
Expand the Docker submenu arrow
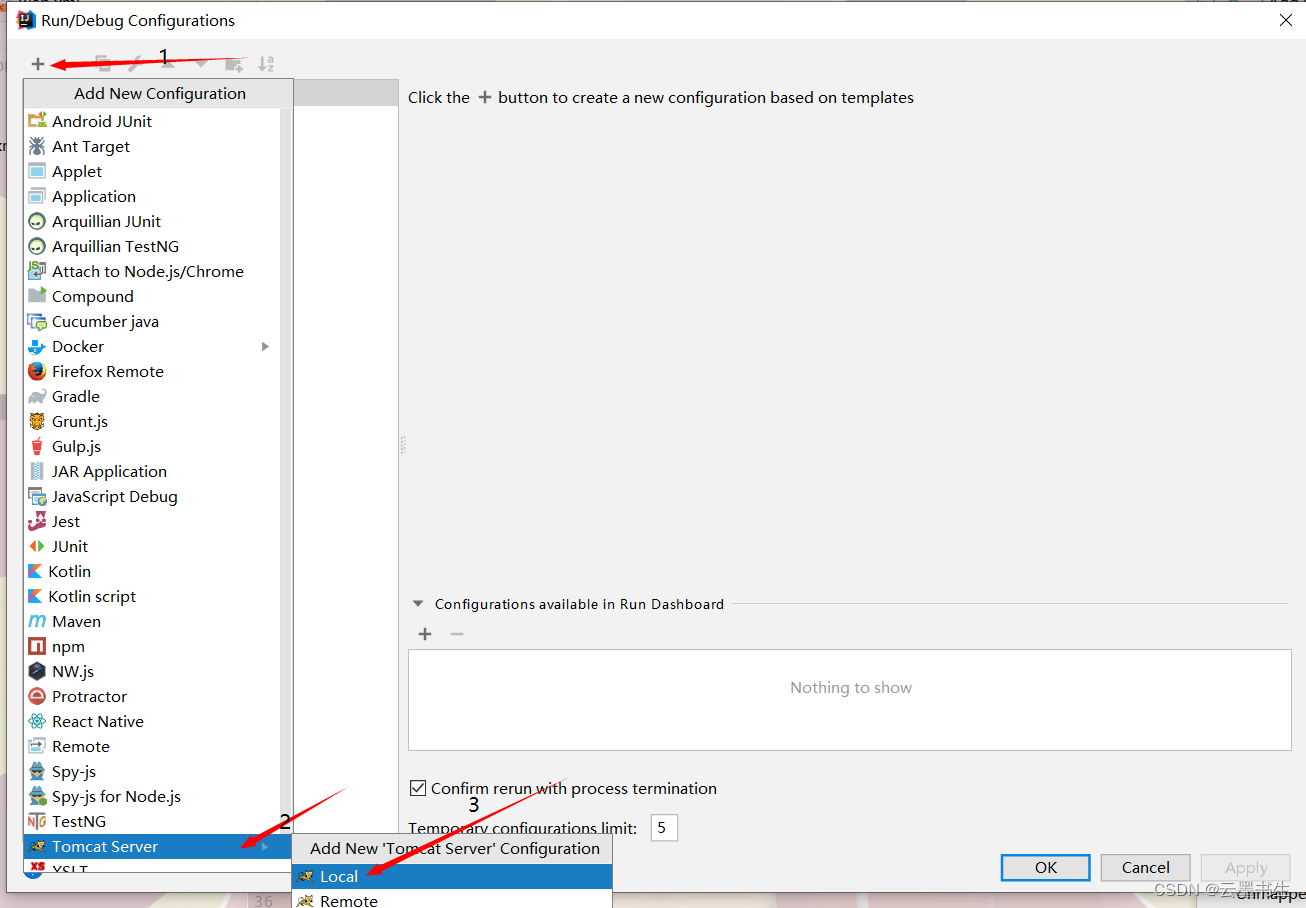click(265, 346)
